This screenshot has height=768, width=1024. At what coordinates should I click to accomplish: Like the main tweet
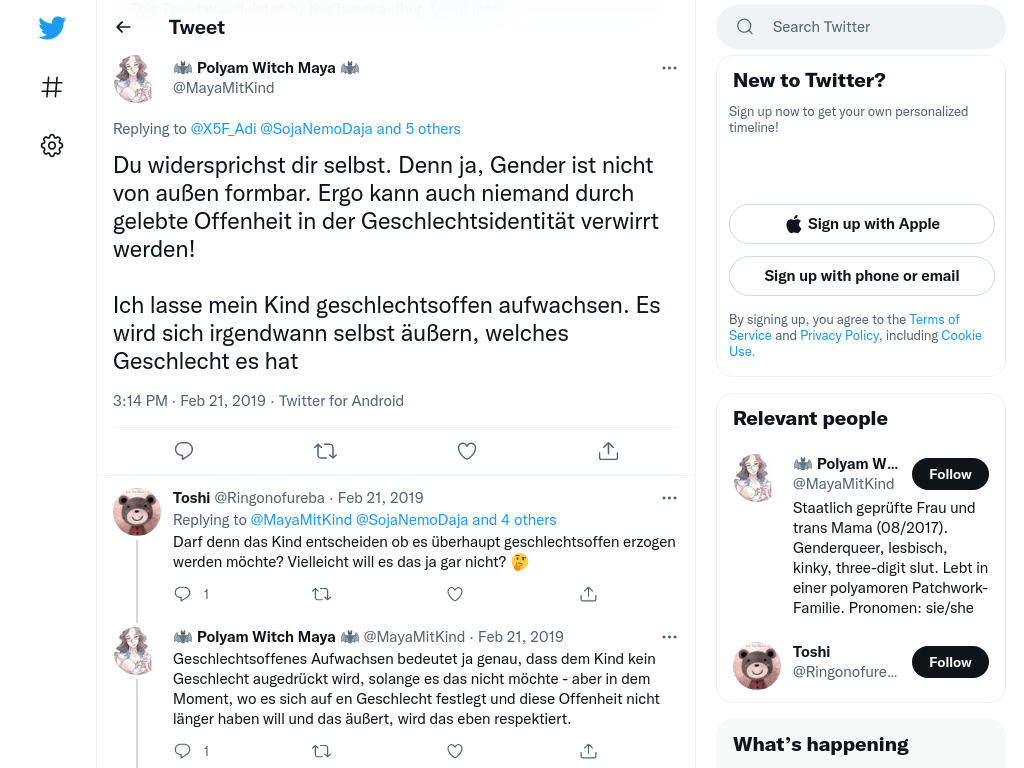click(x=466, y=451)
